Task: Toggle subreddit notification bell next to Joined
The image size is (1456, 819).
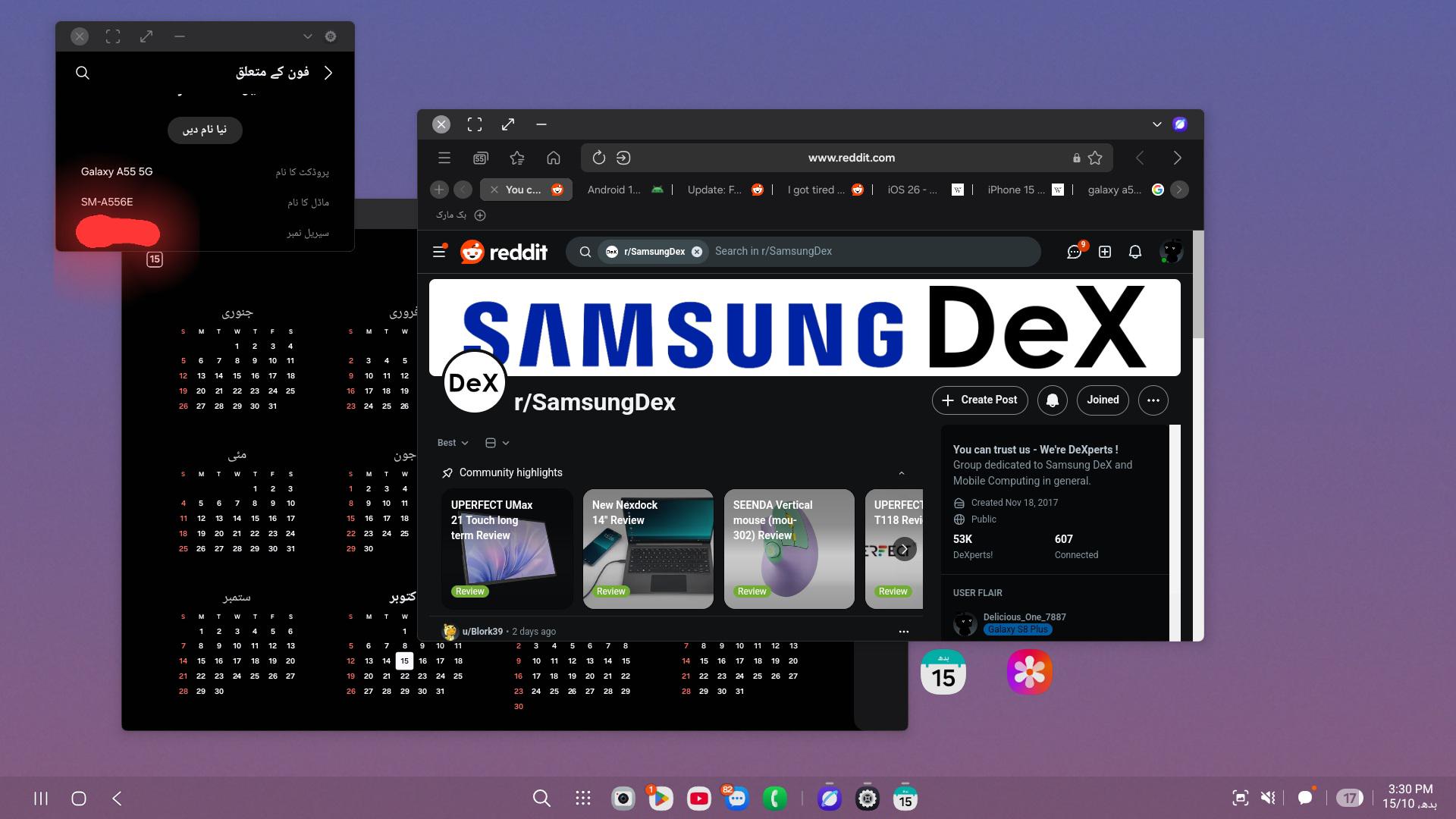Action: click(1052, 400)
